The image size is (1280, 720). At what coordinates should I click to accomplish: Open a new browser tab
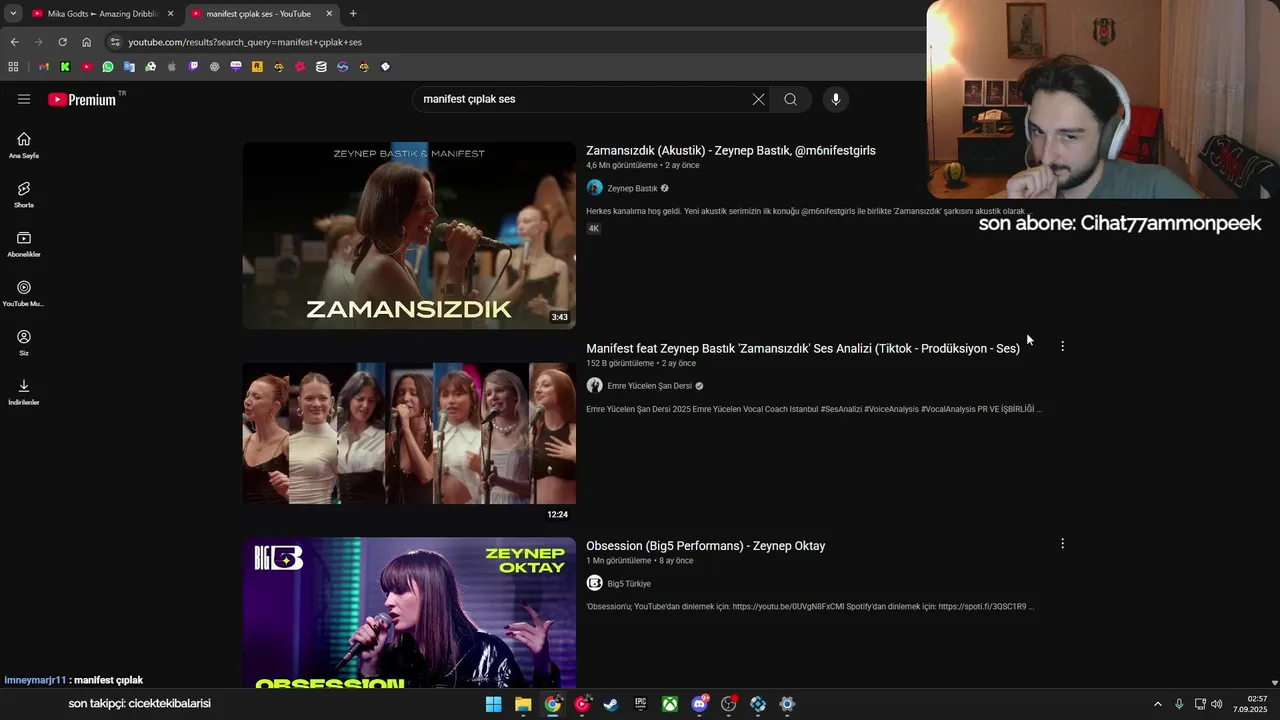click(x=353, y=13)
